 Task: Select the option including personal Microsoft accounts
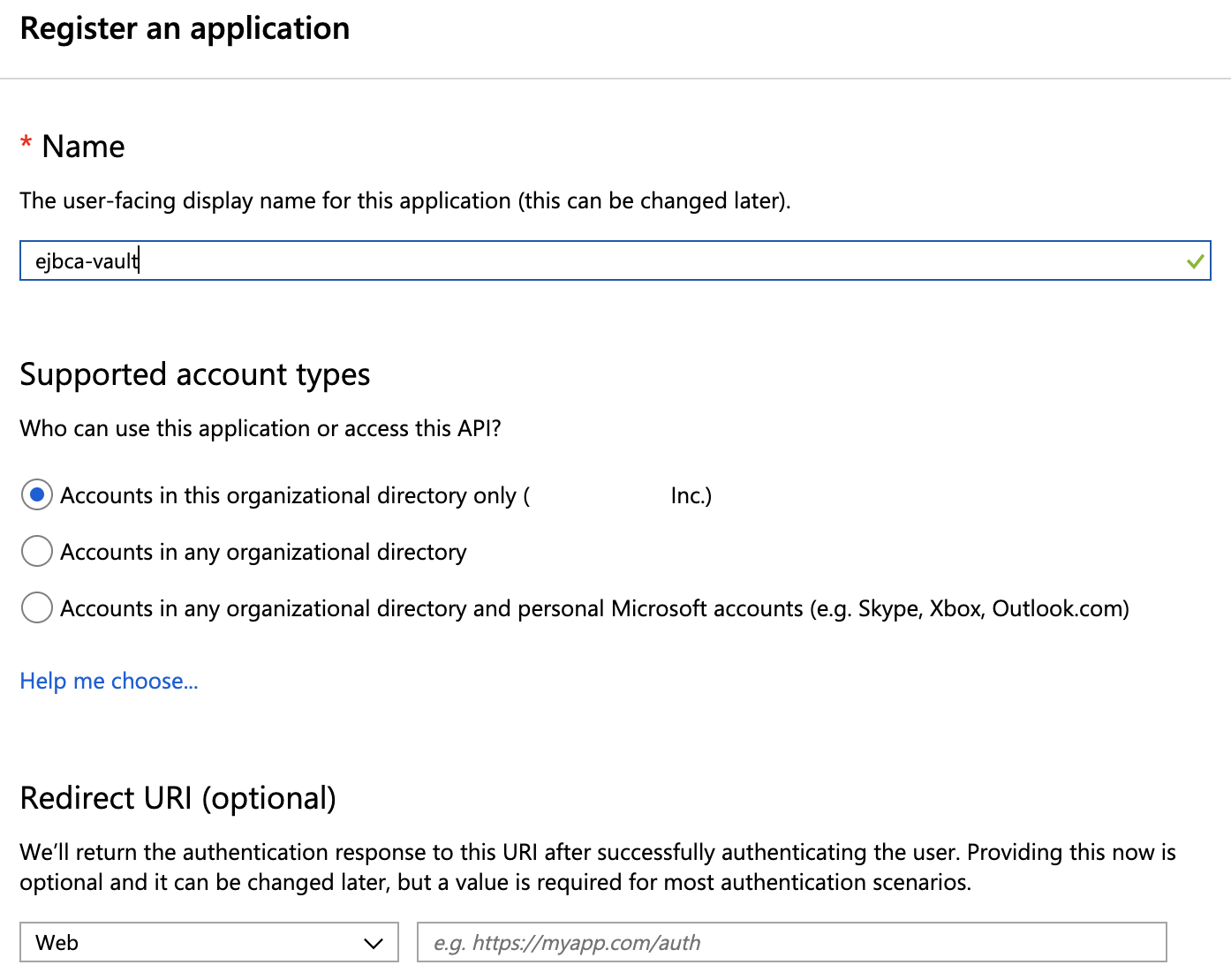point(36,607)
